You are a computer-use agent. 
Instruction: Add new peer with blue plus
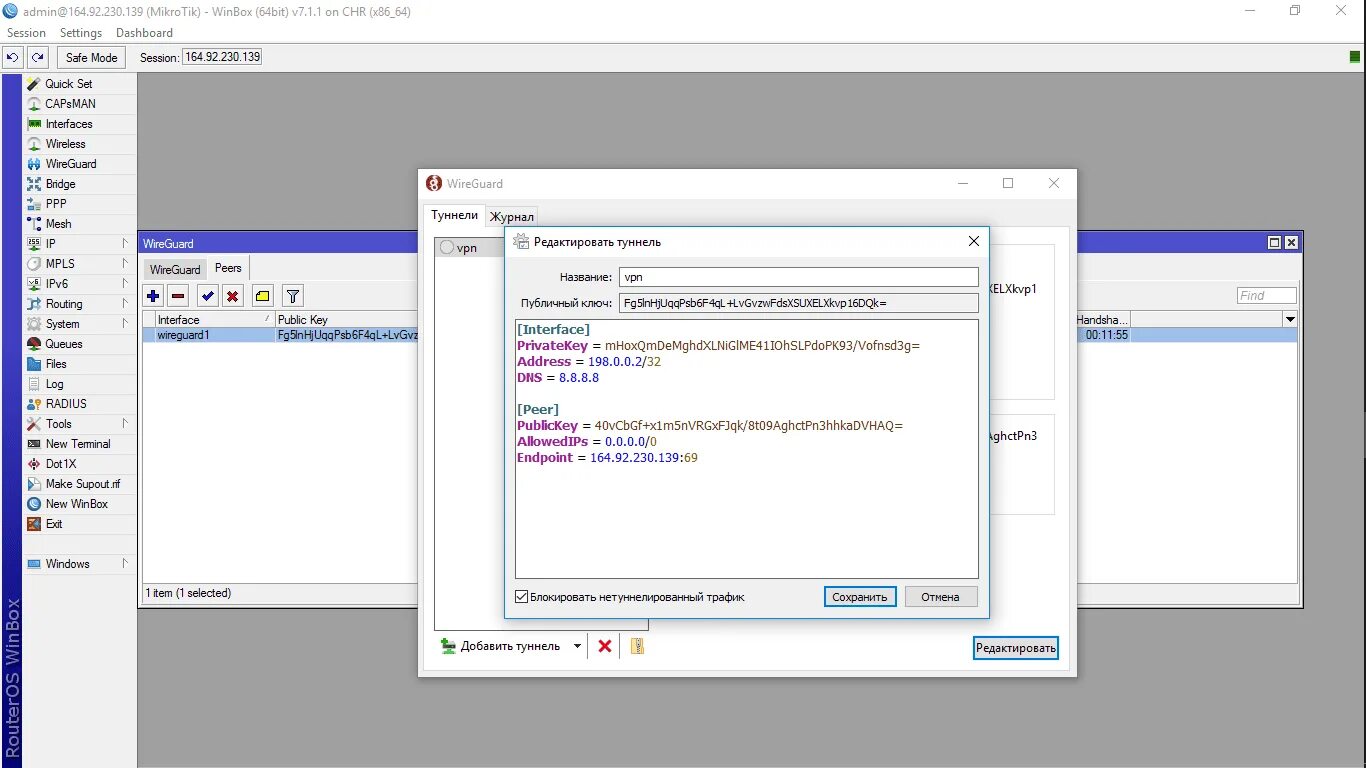153,296
